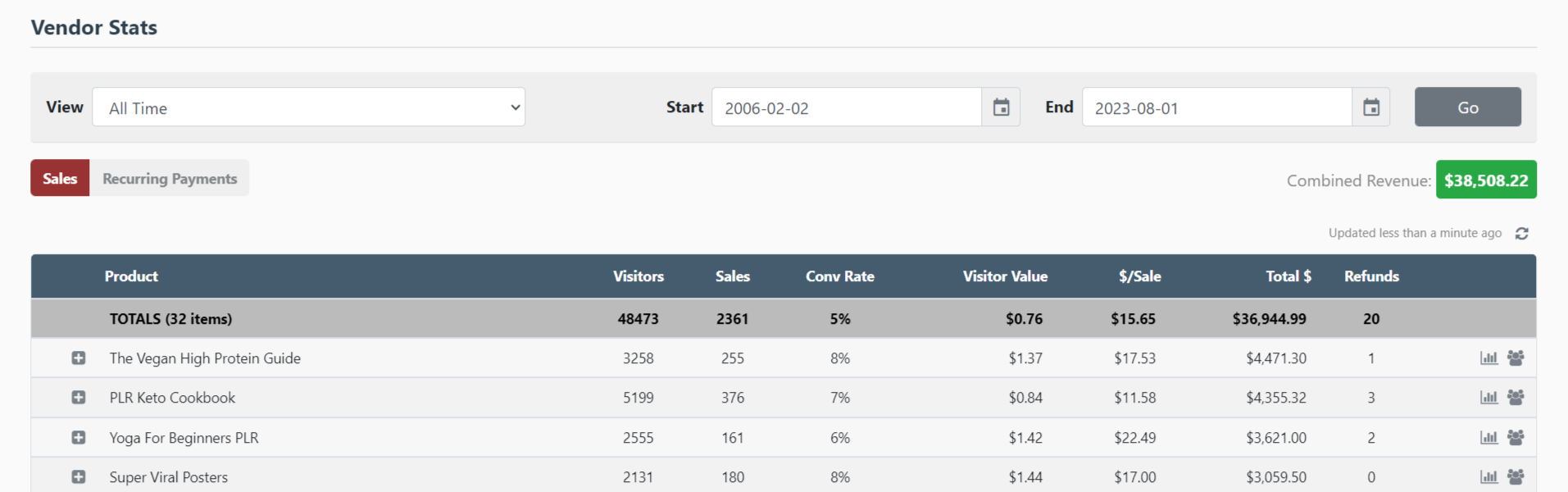1568x492 pixels.
Task: Sort table by Visitor Value column
Action: tap(1005, 276)
